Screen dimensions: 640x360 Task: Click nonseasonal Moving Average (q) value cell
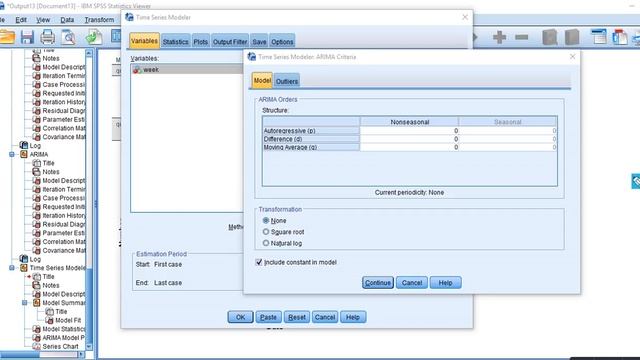point(409,147)
